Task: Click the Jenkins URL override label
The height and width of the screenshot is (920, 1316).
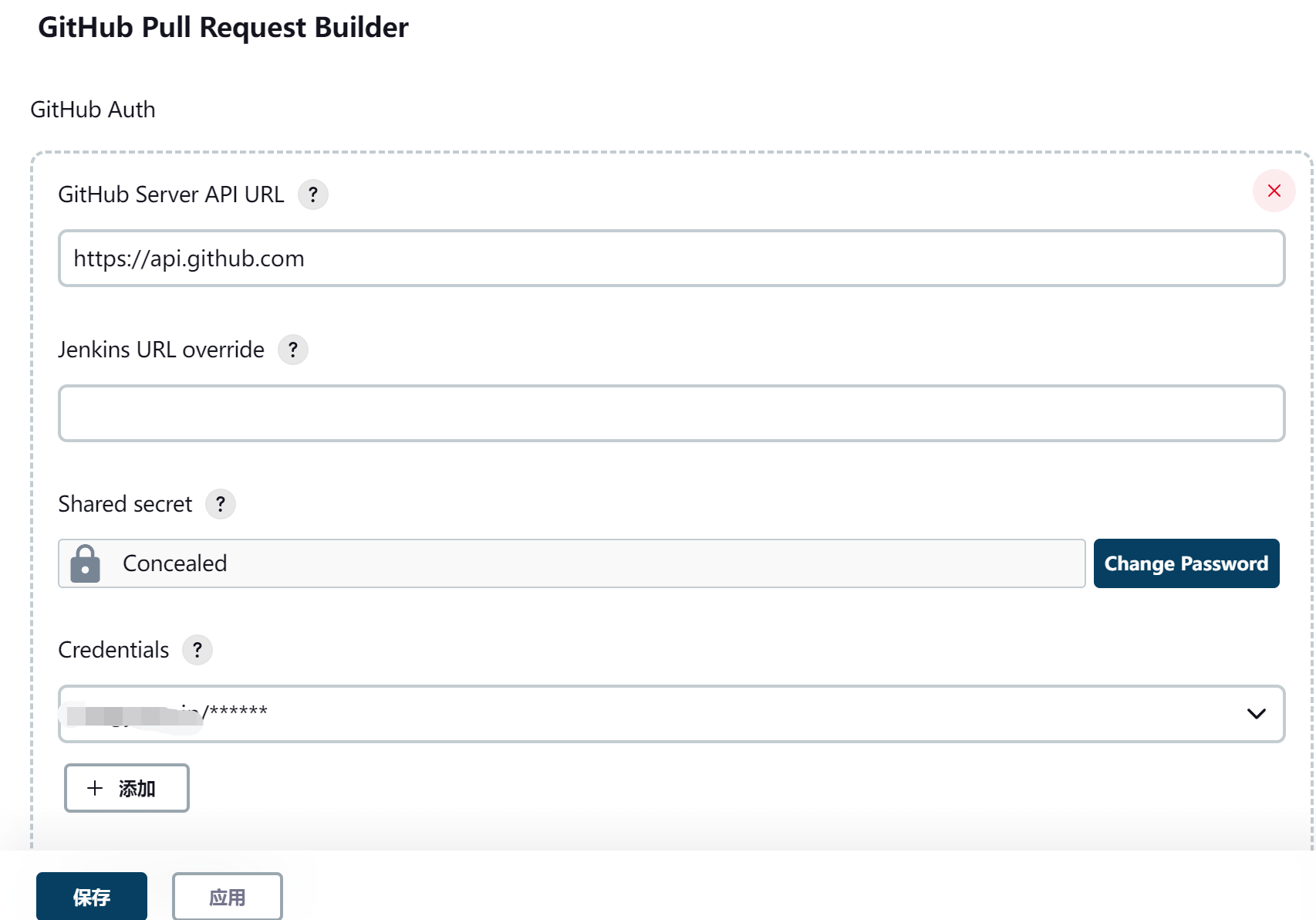Action: point(161,350)
